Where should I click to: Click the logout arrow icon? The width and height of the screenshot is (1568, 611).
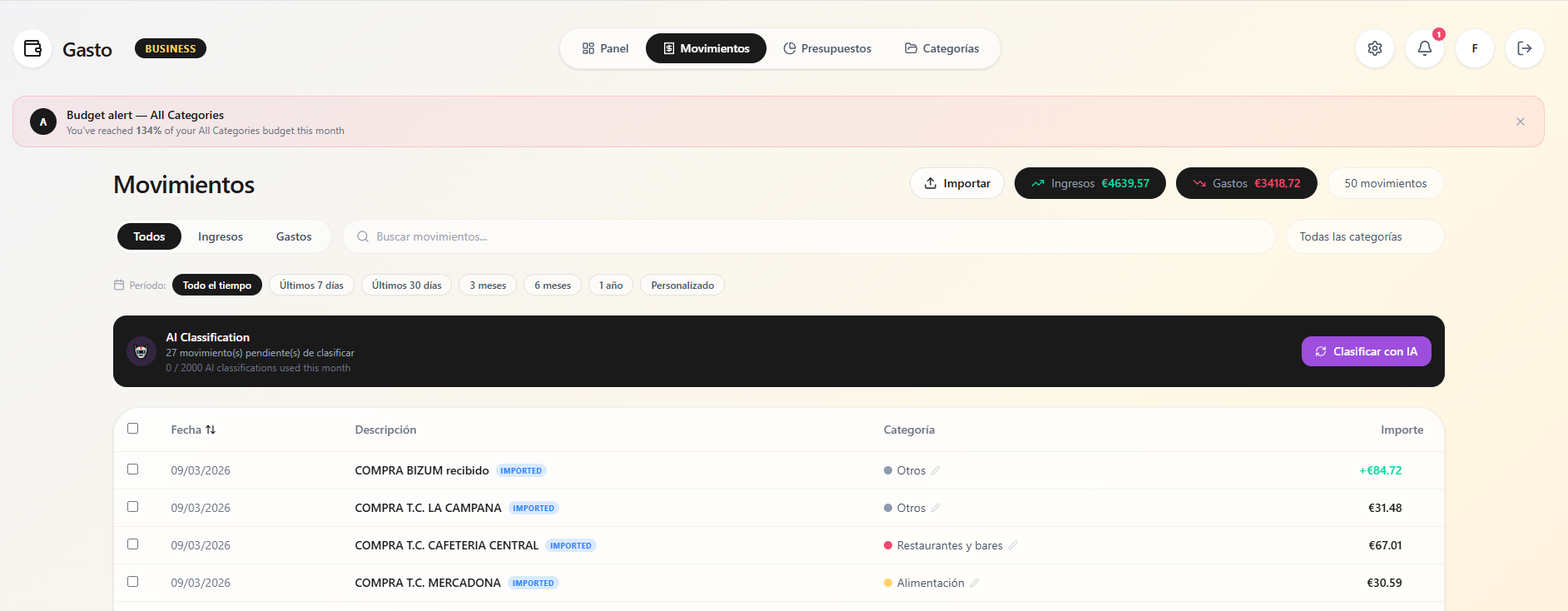(x=1524, y=48)
